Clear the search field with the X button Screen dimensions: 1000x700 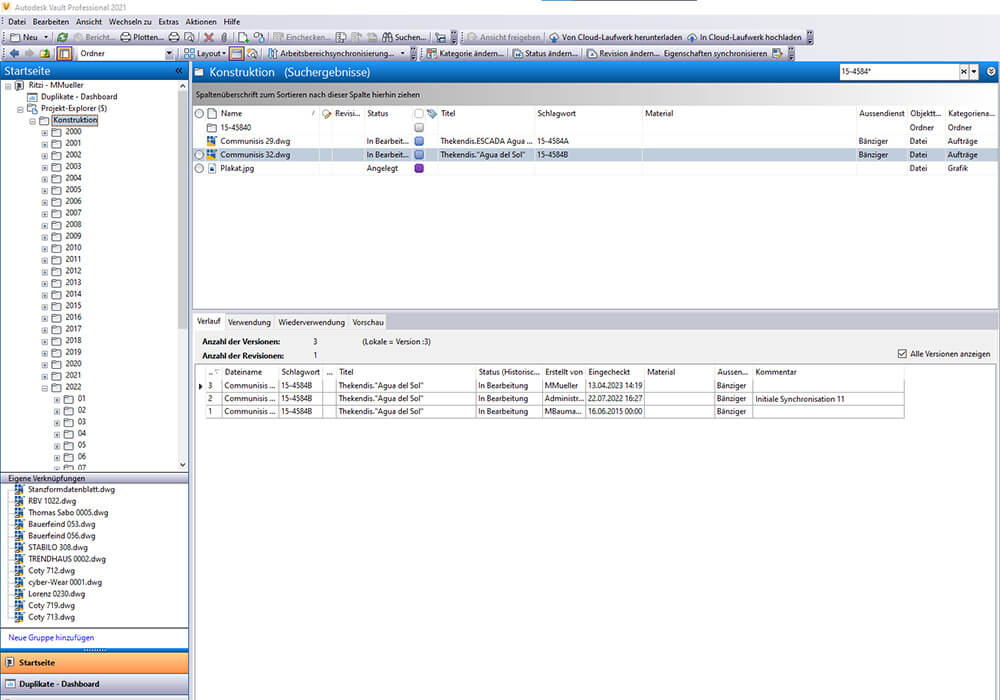[x=964, y=71]
